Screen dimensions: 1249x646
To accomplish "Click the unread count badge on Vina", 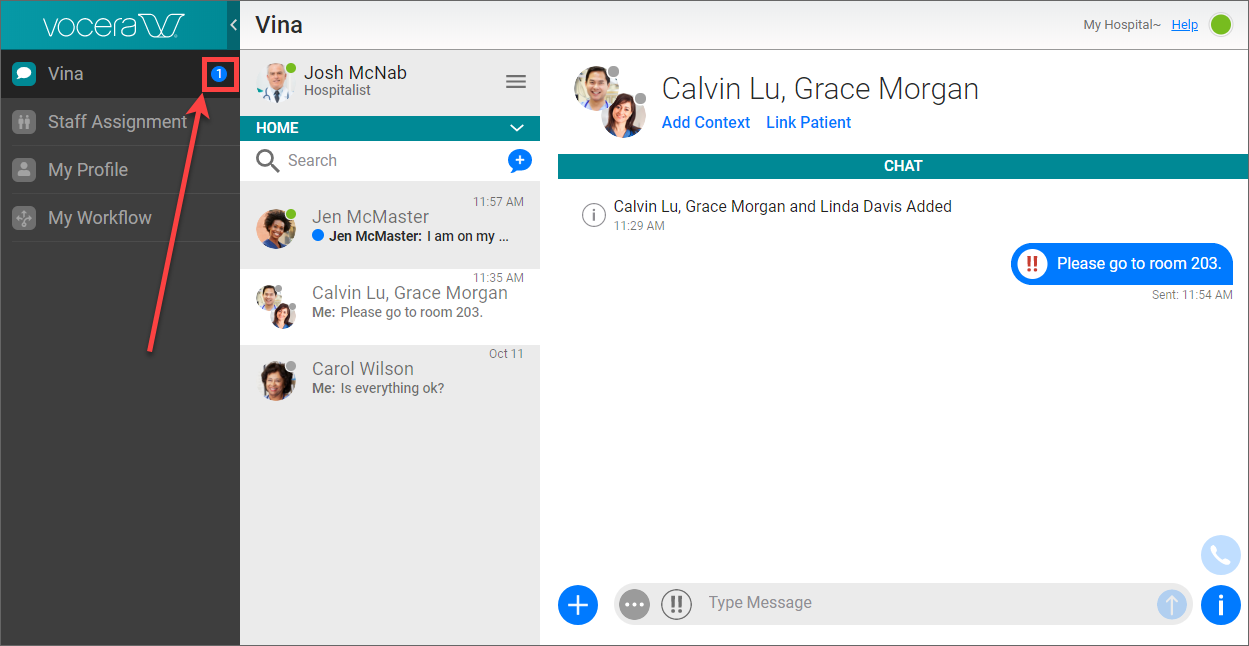I will (x=219, y=74).
